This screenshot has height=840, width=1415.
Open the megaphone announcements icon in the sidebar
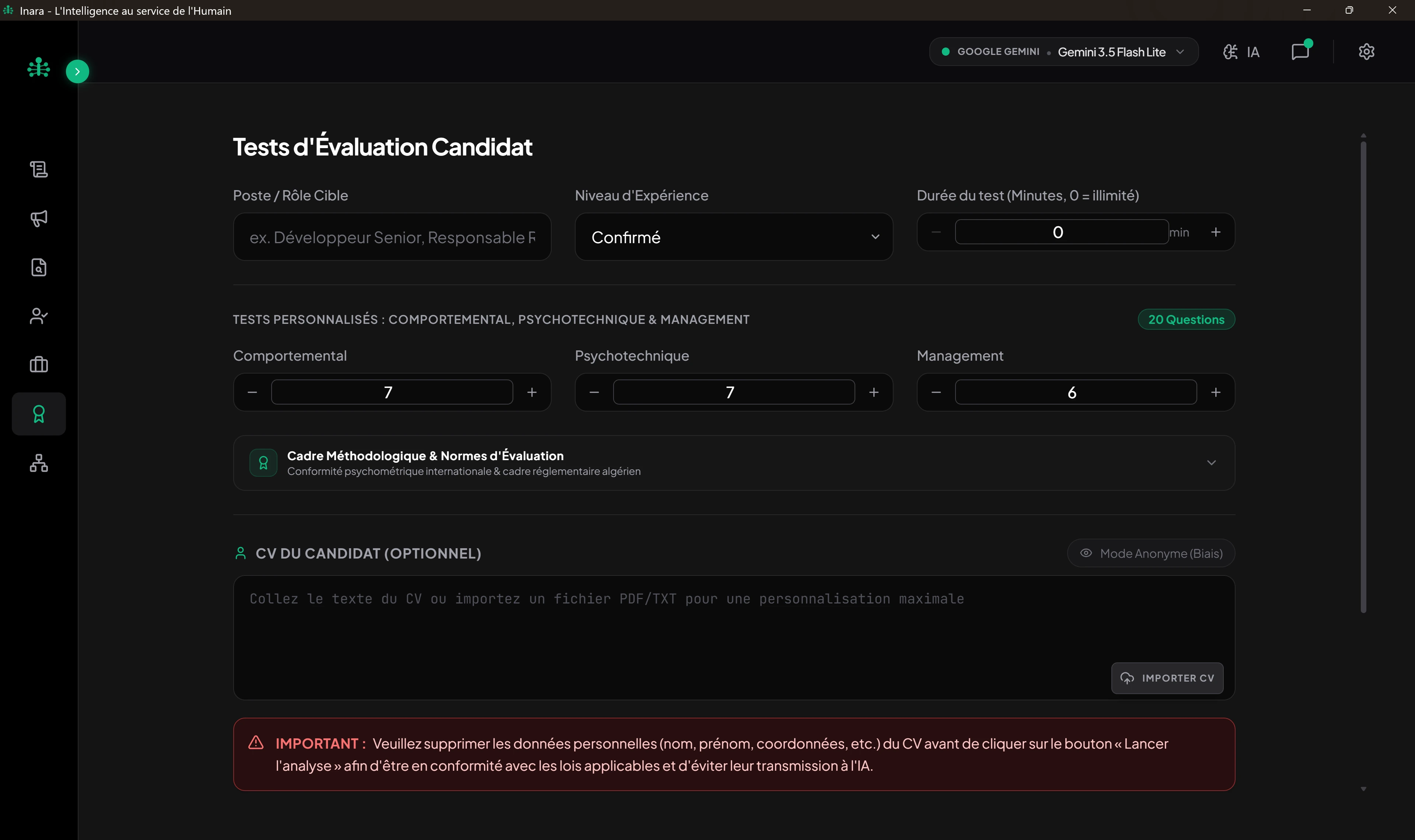[38, 218]
